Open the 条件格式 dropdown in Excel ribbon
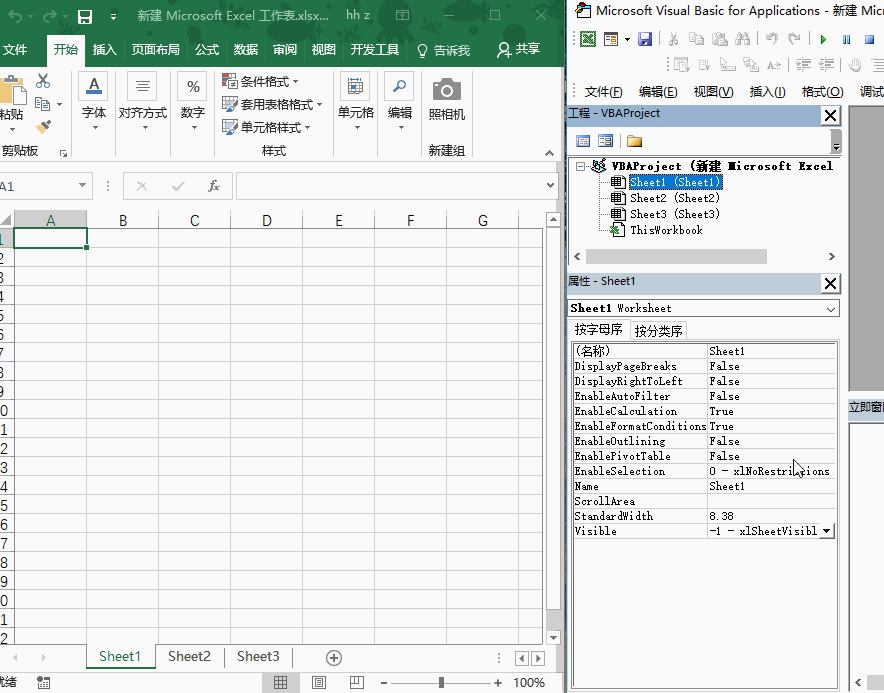 click(260, 82)
